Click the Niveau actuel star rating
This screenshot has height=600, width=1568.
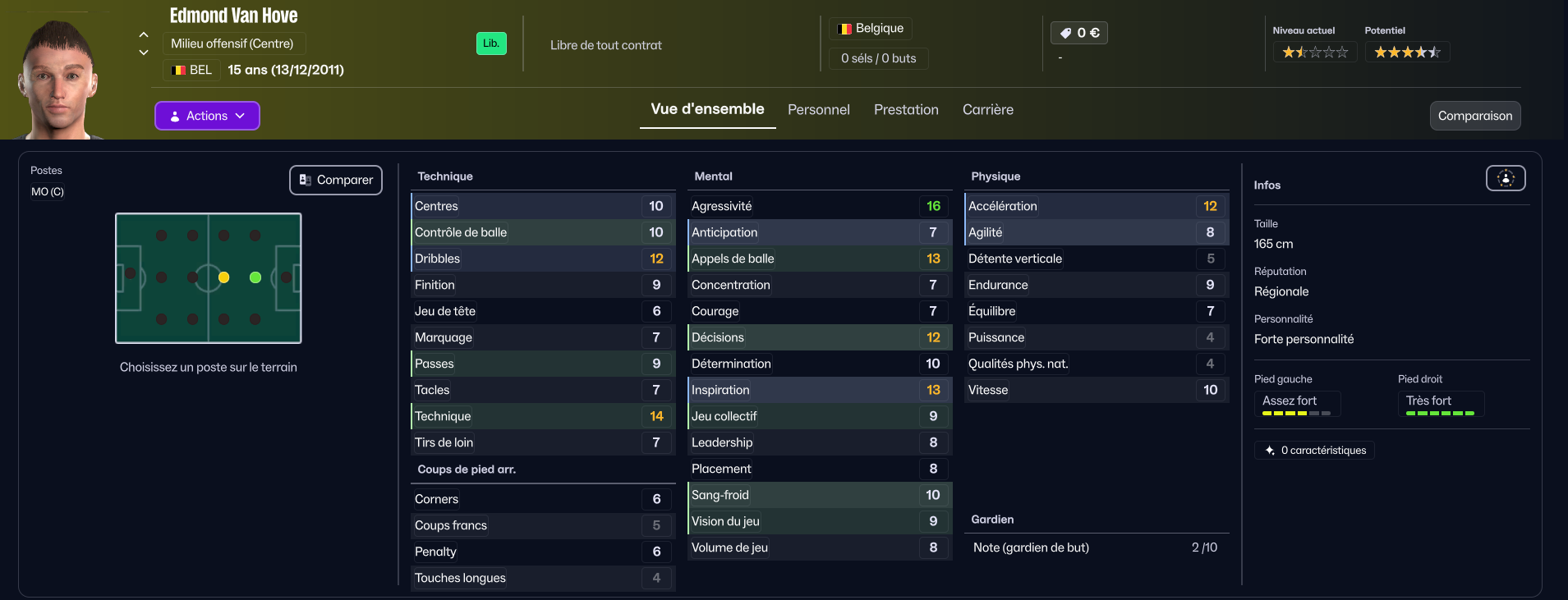point(1314,53)
